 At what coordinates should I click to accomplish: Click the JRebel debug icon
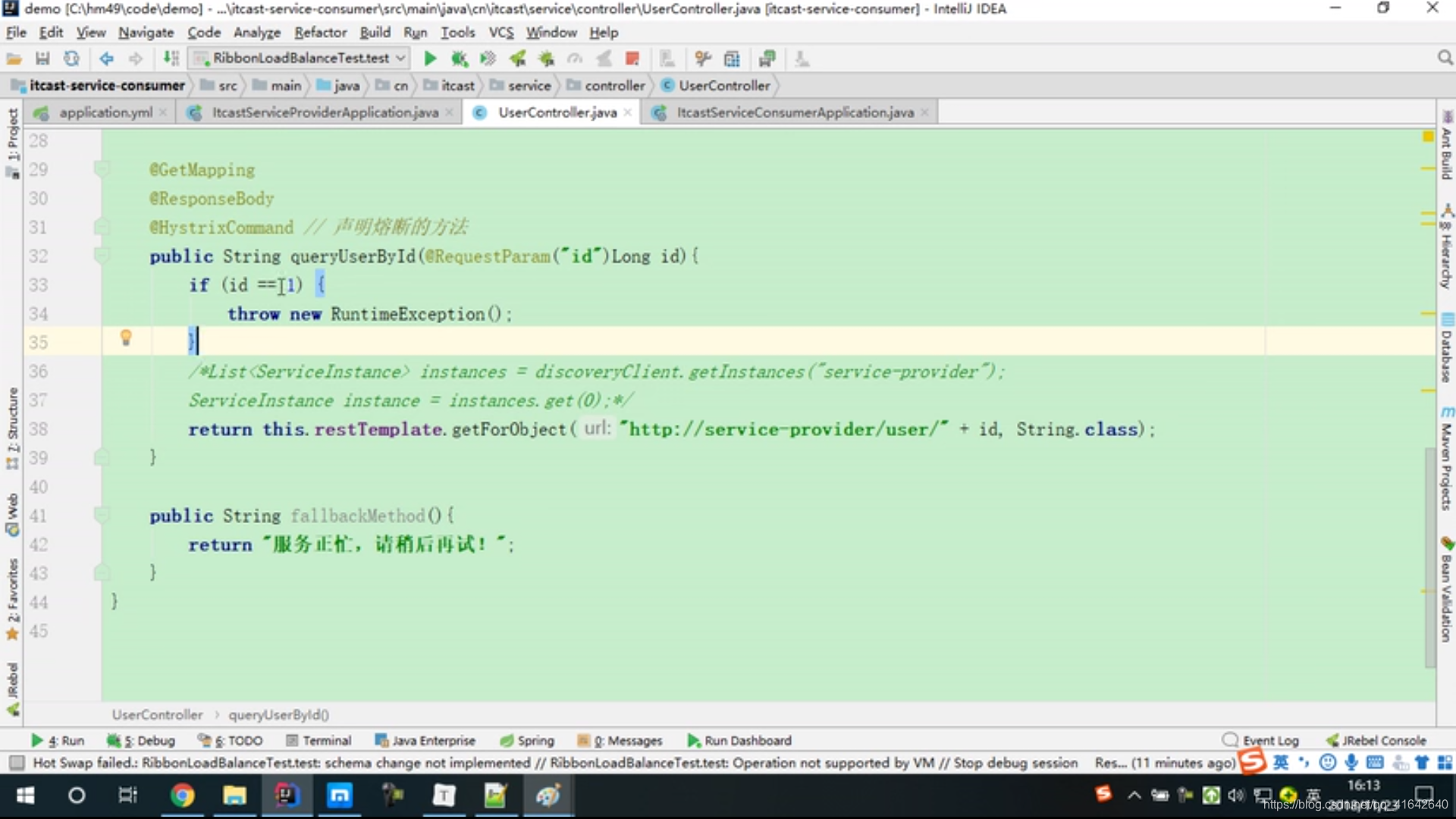pos(546,58)
